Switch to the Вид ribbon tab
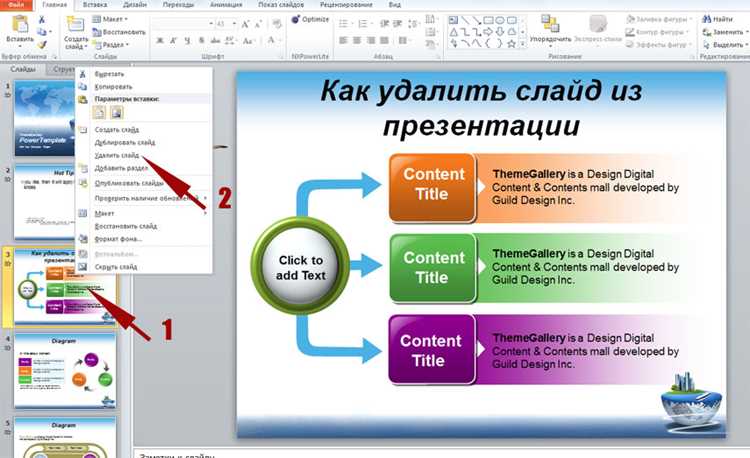 395,5
